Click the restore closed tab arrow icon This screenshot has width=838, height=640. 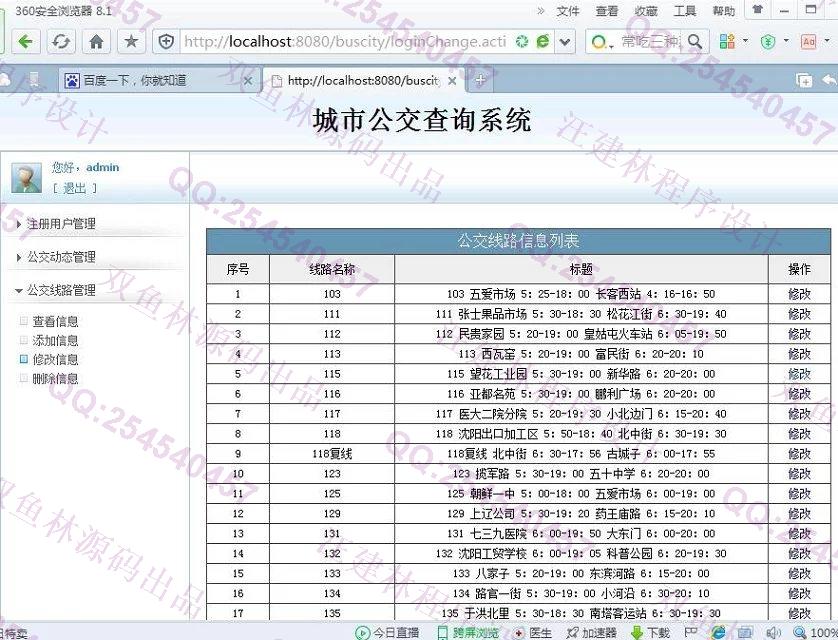(x=829, y=80)
